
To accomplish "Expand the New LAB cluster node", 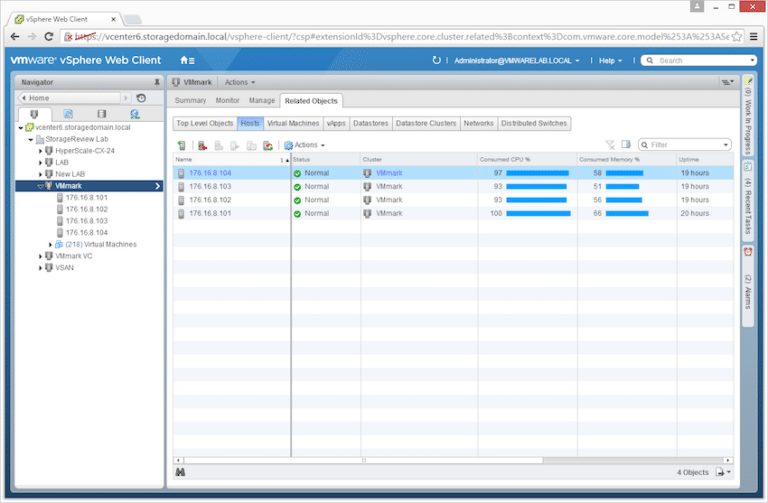I will click(40, 174).
